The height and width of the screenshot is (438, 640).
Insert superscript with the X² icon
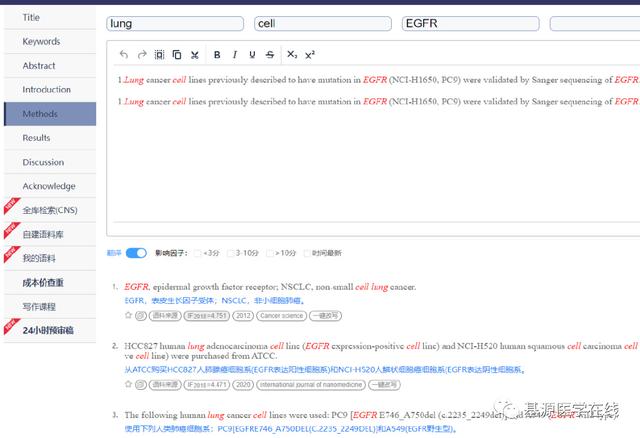310,55
